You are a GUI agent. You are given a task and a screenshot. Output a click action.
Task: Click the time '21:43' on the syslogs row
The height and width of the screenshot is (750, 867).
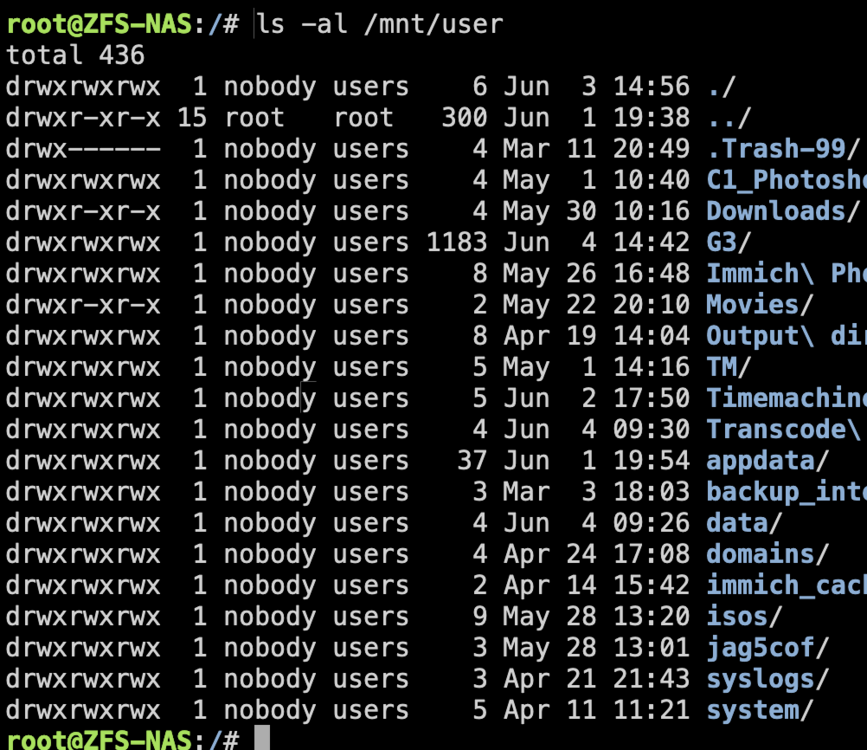(x=652, y=679)
